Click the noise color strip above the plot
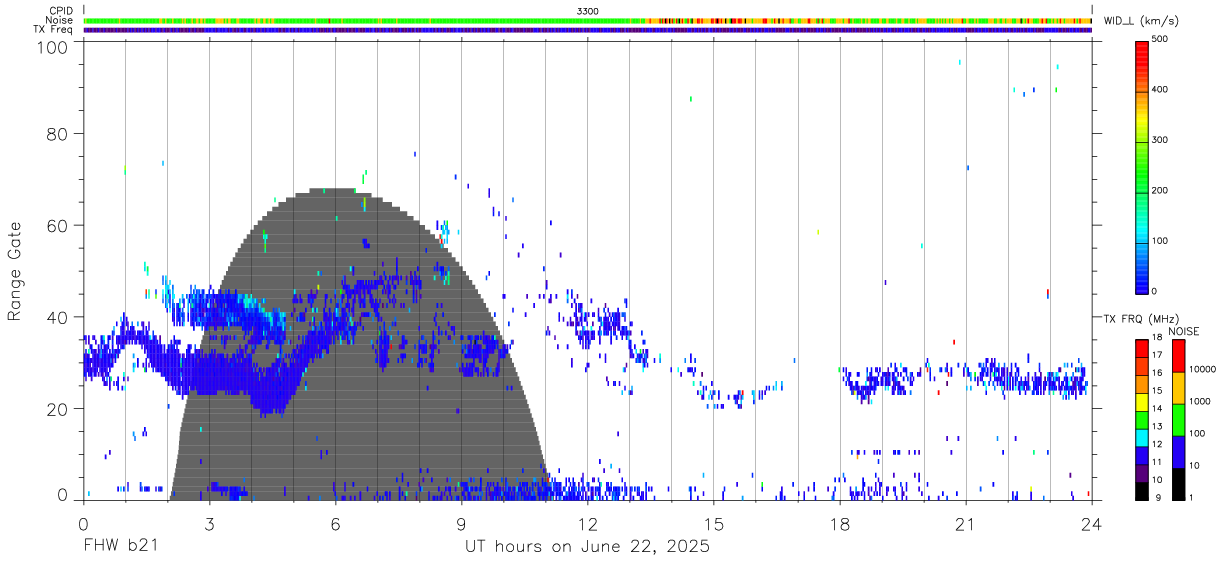The height and width of the screenshot is (567, 1228). click(x=587, y=20)
